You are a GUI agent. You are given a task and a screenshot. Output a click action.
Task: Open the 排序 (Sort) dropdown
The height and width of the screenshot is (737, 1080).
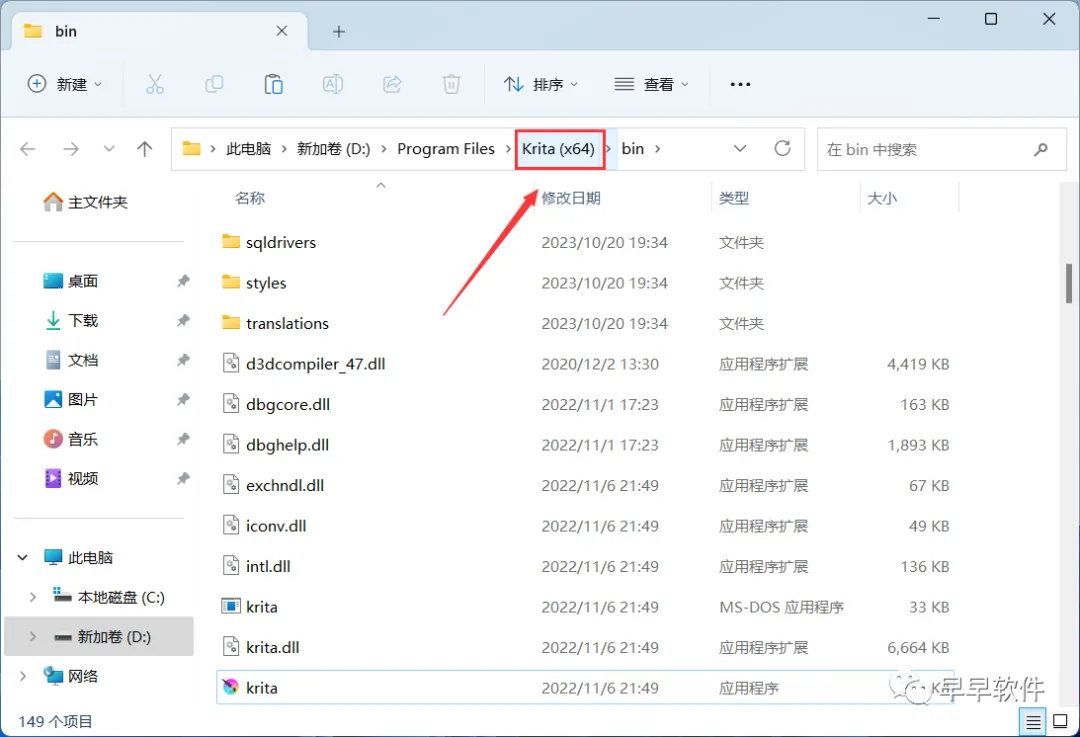coord(541,84)
